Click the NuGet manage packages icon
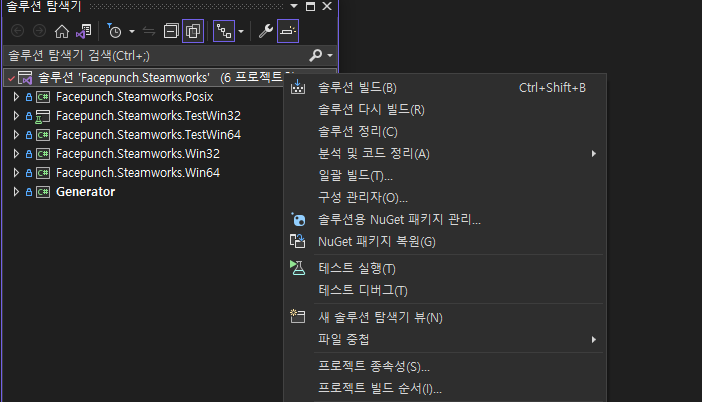The width and height of the screenshot is (702, 402). [x=298, y=219]
